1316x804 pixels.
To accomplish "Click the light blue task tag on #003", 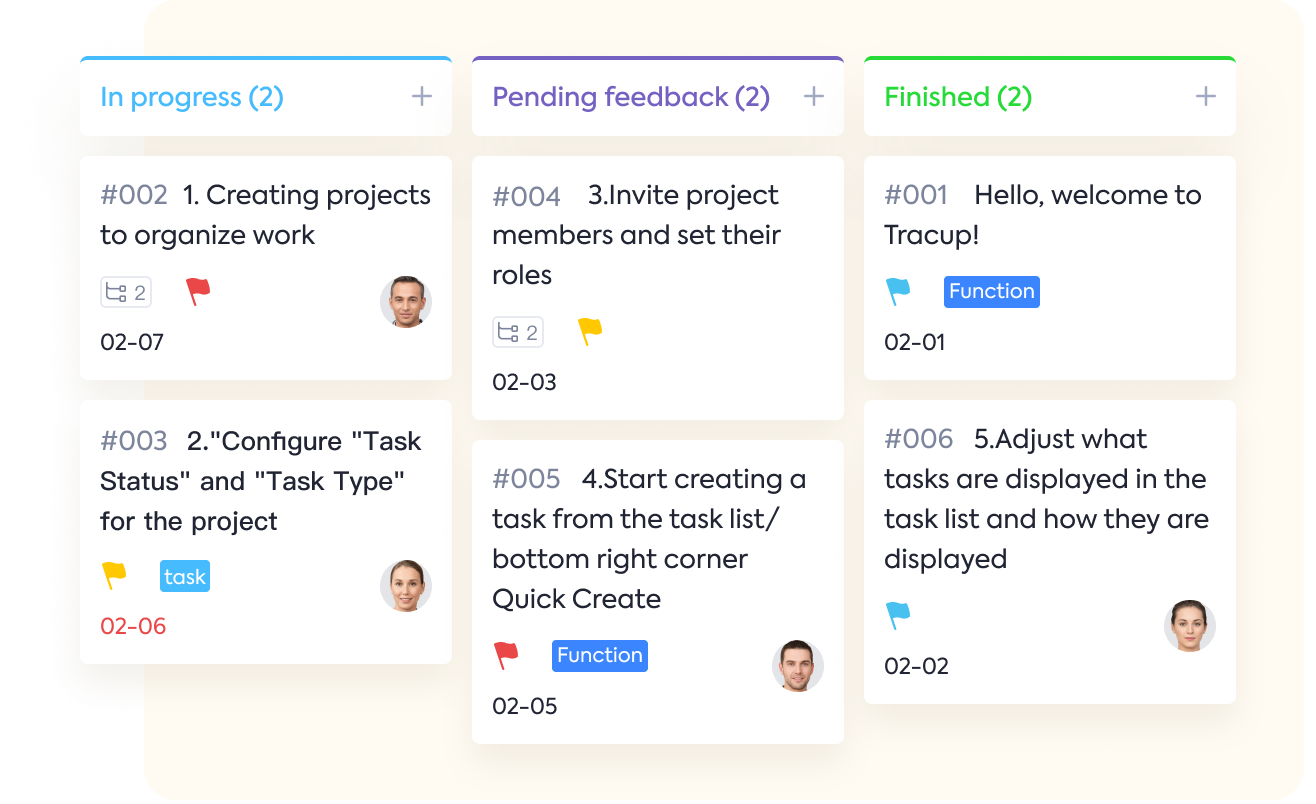I will (x=185, y=577).
